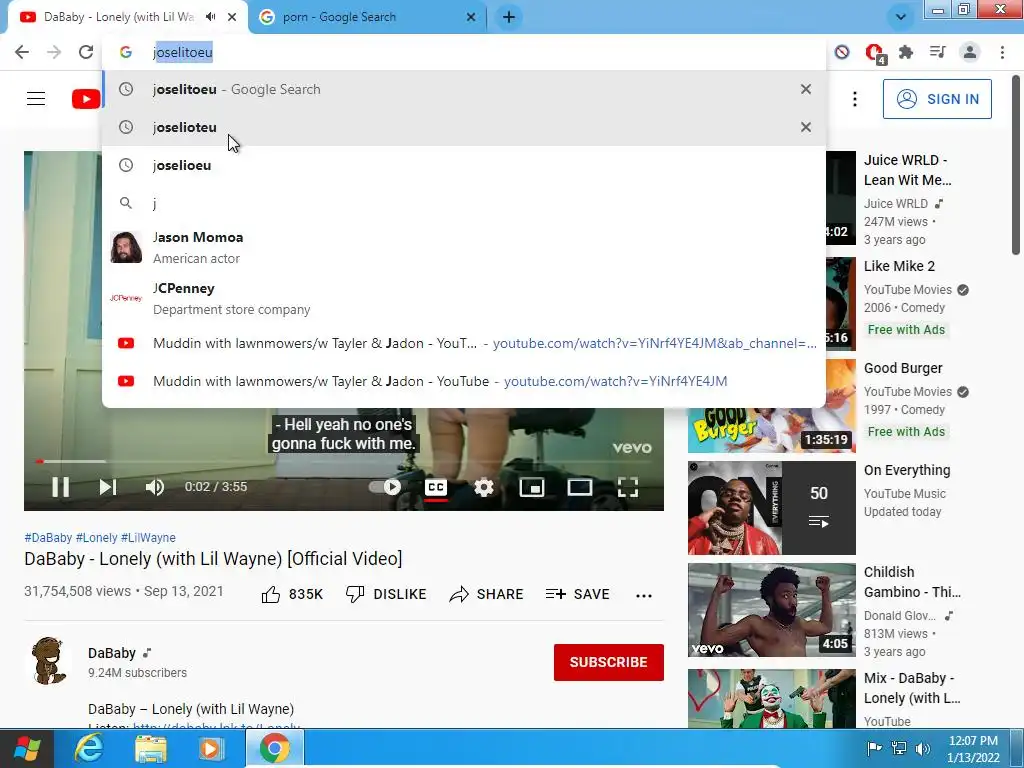This screenshot has height=768, width=1024.
Task: Switch to theater mode
Action: [579, 487]
